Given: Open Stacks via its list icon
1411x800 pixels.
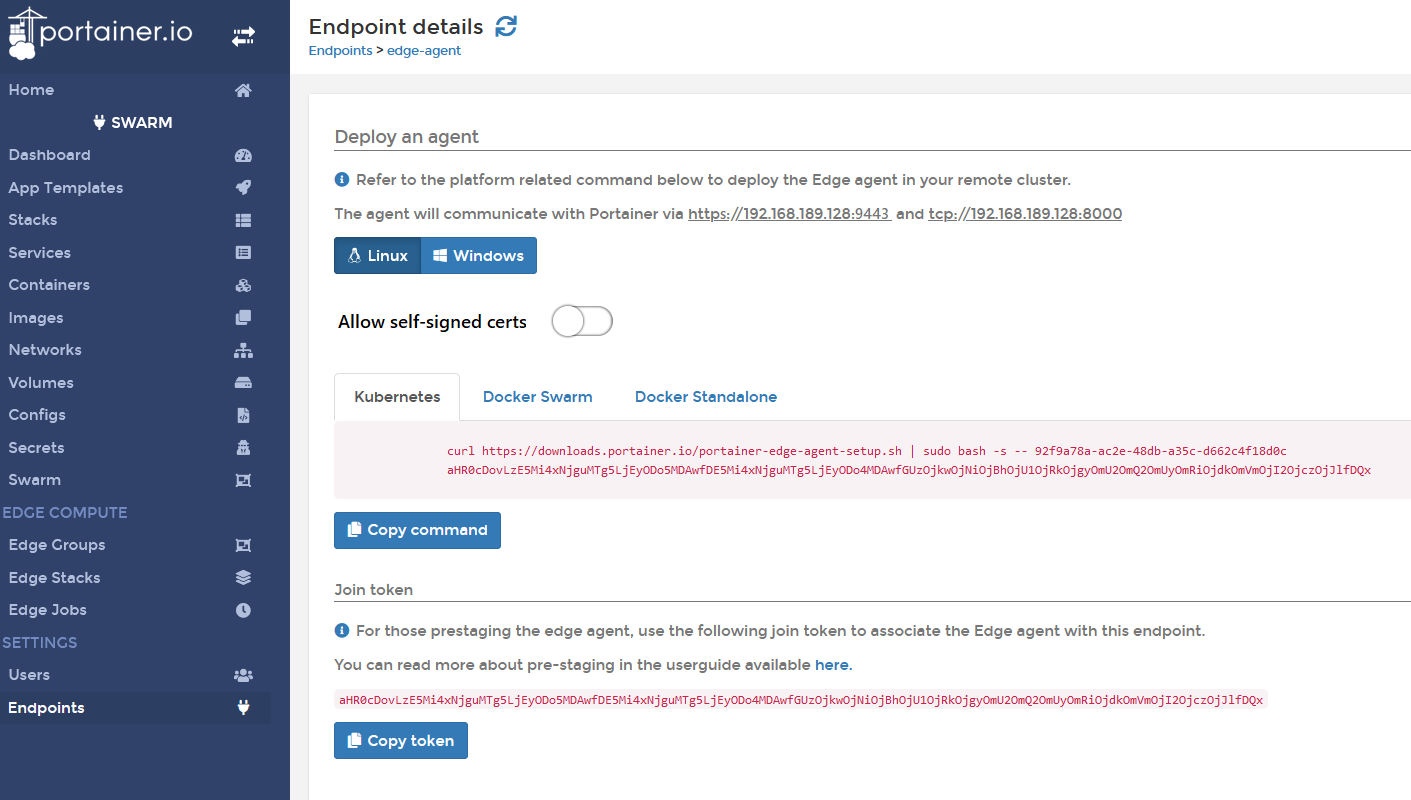Looking at the screenshot, I should pos(243,219).
